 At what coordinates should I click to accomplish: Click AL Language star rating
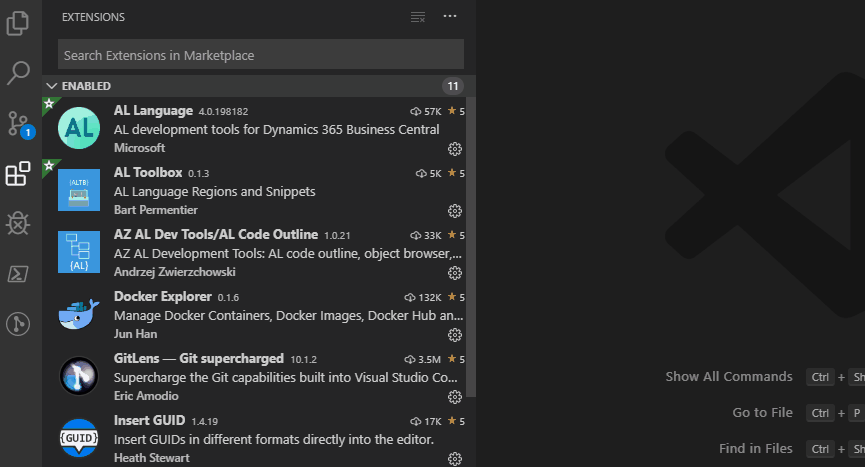click(456, 111)
